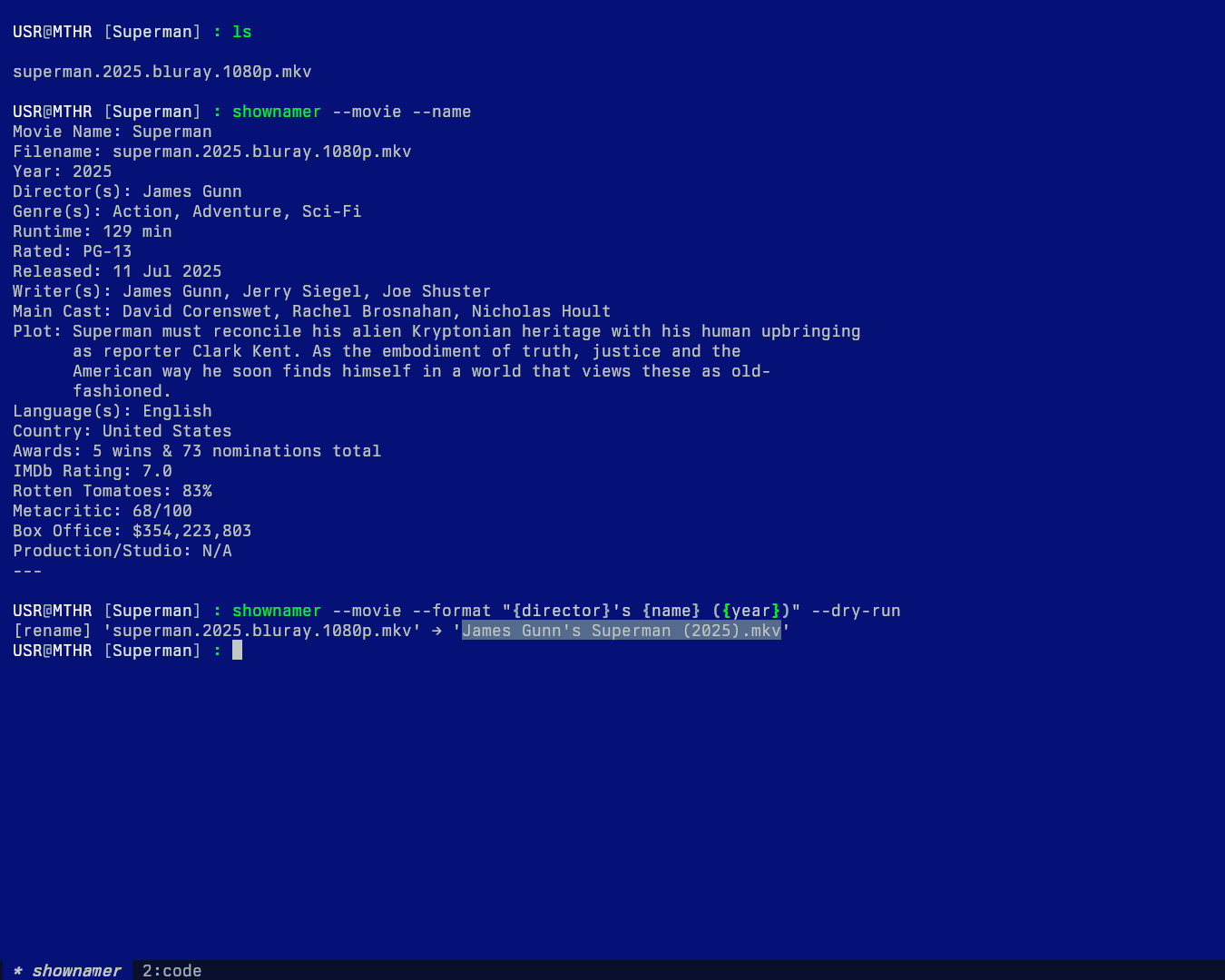Screen dimensions: 1225x980
Task: Click the 'Year: 2025' line
Action: pyautogui.click(x=63, y=171)
